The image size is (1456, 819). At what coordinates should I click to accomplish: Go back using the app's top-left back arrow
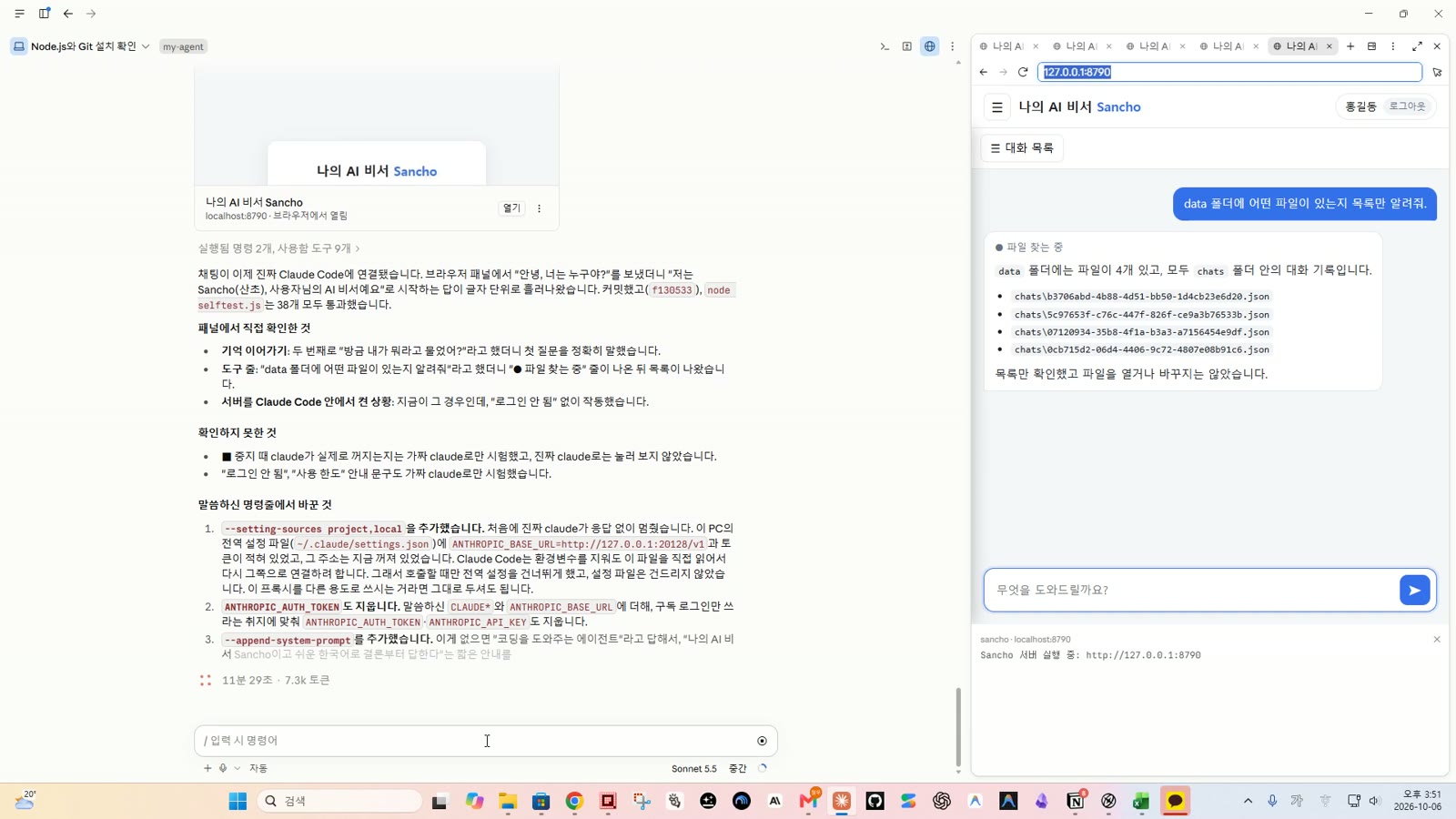[68, 14]
